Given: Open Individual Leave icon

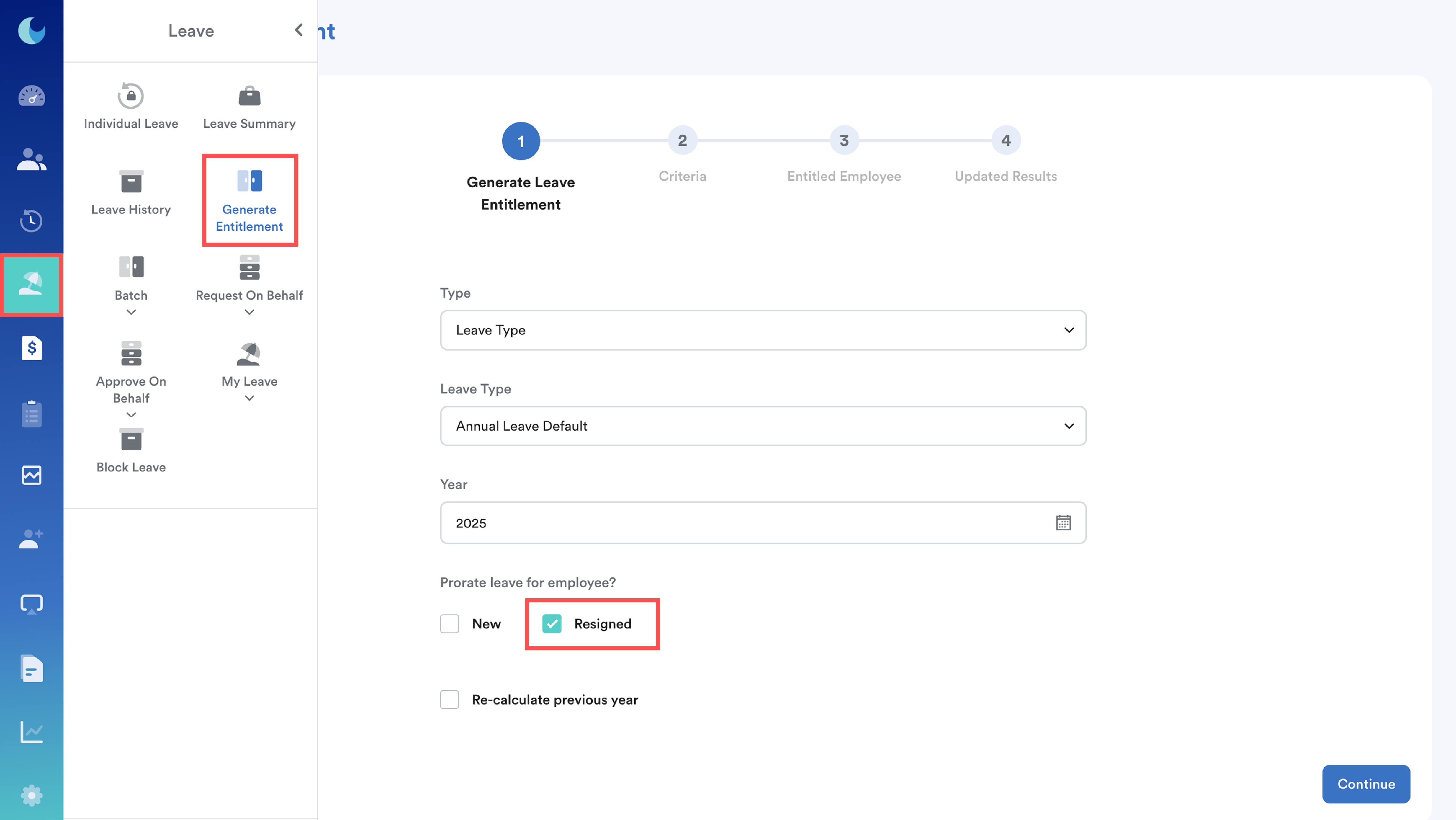Looking at the screenshot, I should point(130,96).
